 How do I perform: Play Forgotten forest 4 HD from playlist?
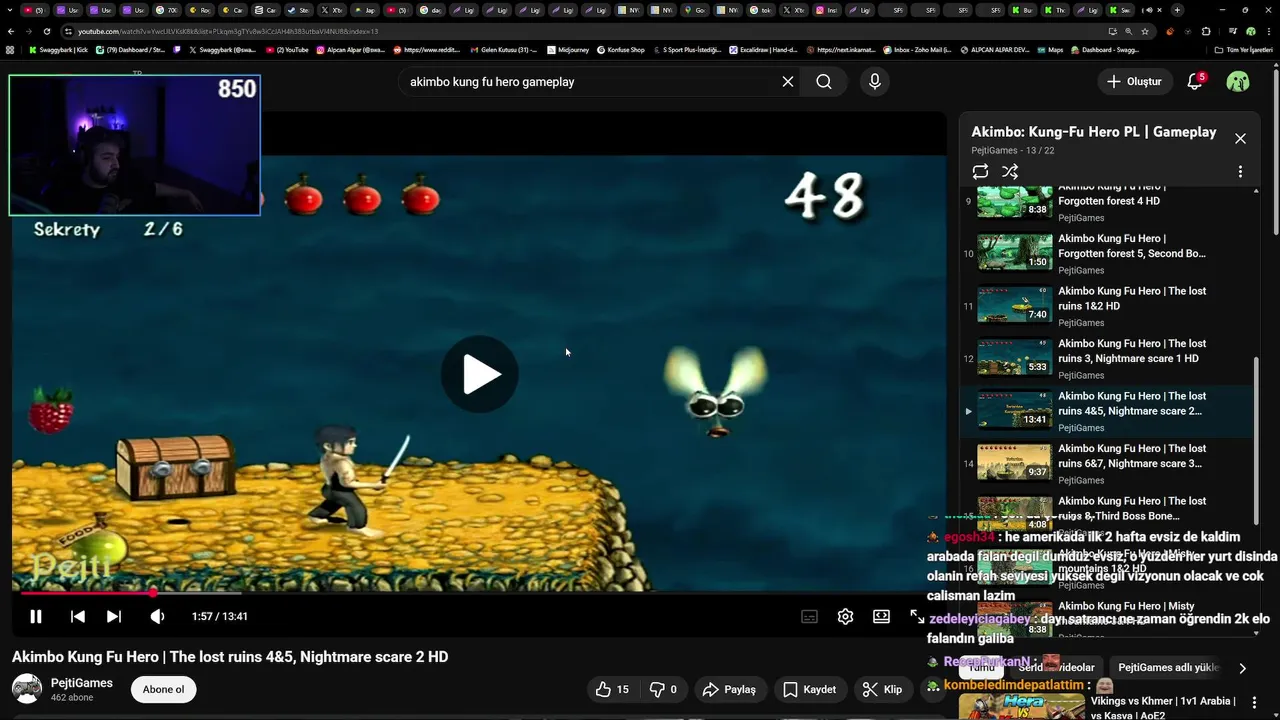(1105, 201)
